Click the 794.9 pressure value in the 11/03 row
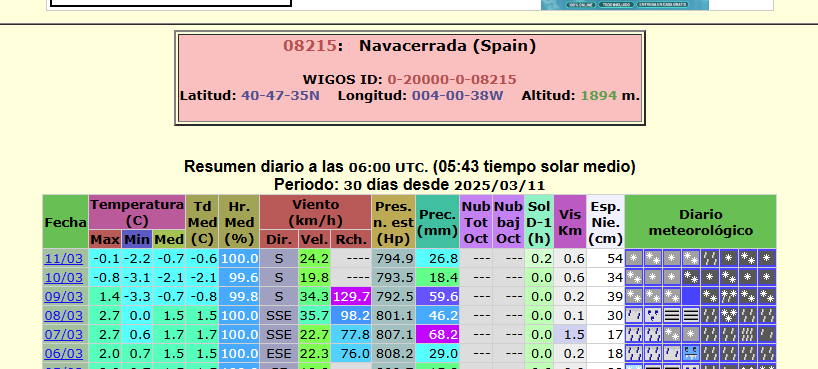 [x=394, y=258]
